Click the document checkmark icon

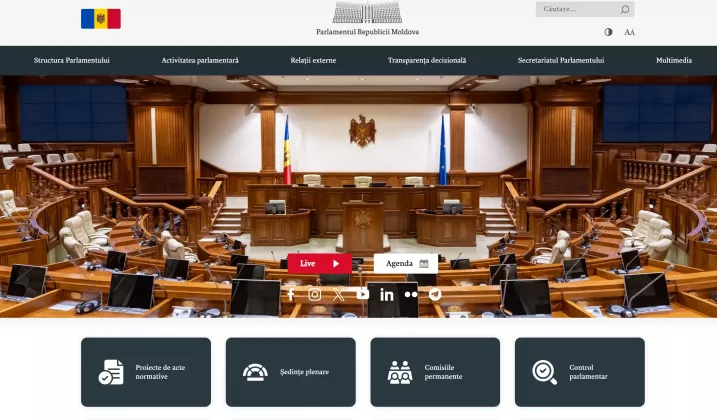click(111, 372)
